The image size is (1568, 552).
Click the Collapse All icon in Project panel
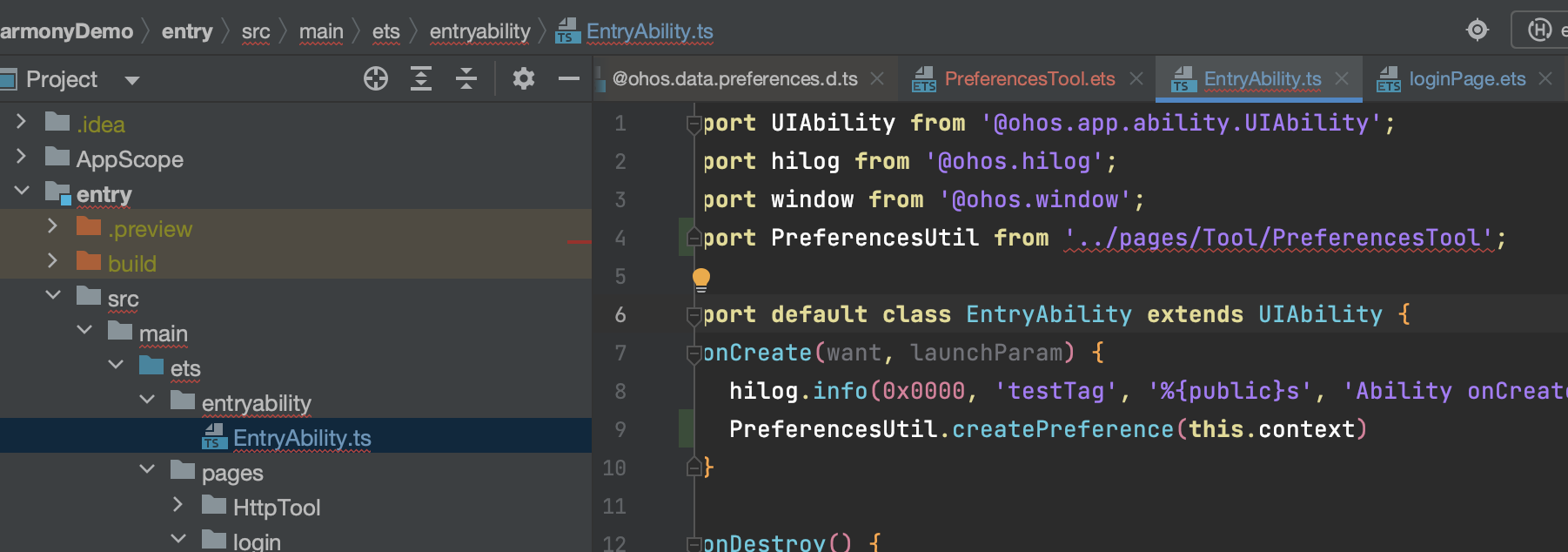click(466, 79)
